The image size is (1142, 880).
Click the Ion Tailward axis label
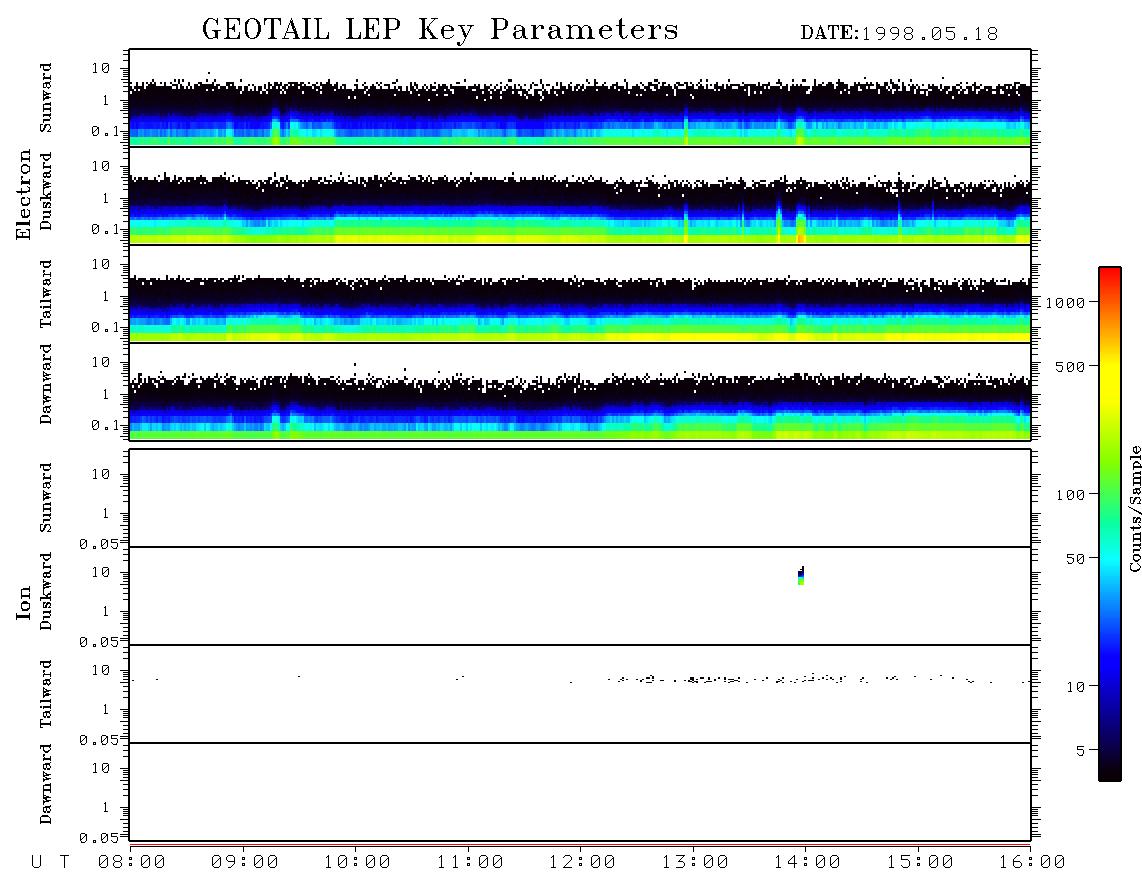pos(46,694)
